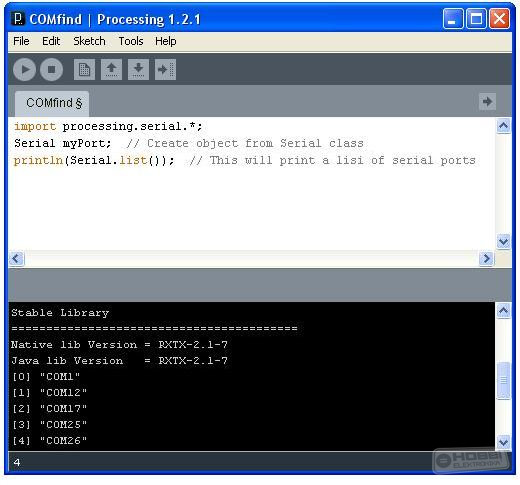Click the editor's scroll down arrow
This screenshot has height=485, width=520.
point(503,241)
